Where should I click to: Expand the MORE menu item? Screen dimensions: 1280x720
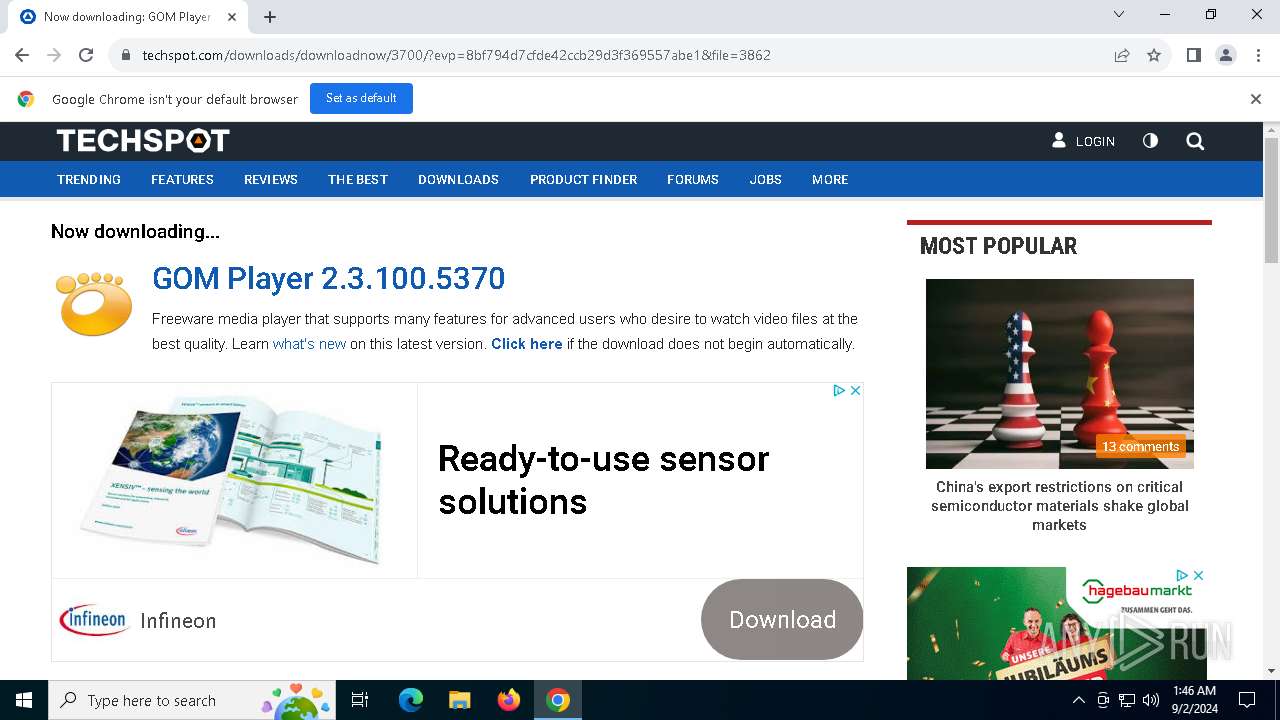(830, 180)
